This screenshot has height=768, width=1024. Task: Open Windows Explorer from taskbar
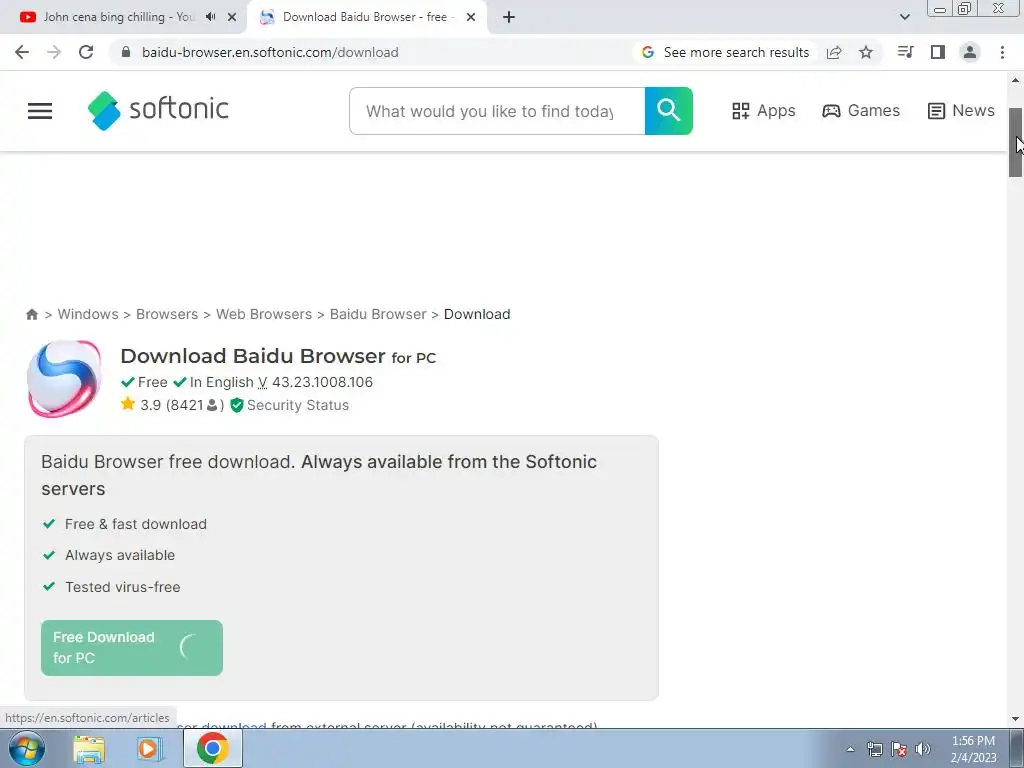tap(89, 749)
